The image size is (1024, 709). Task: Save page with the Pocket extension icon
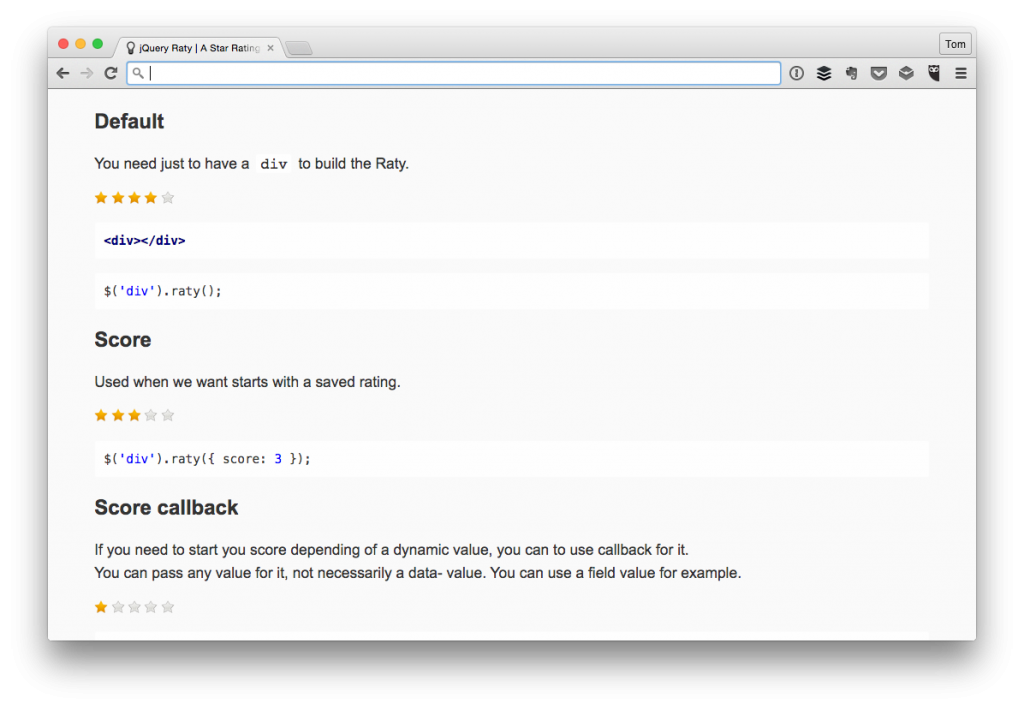point(879,73)
